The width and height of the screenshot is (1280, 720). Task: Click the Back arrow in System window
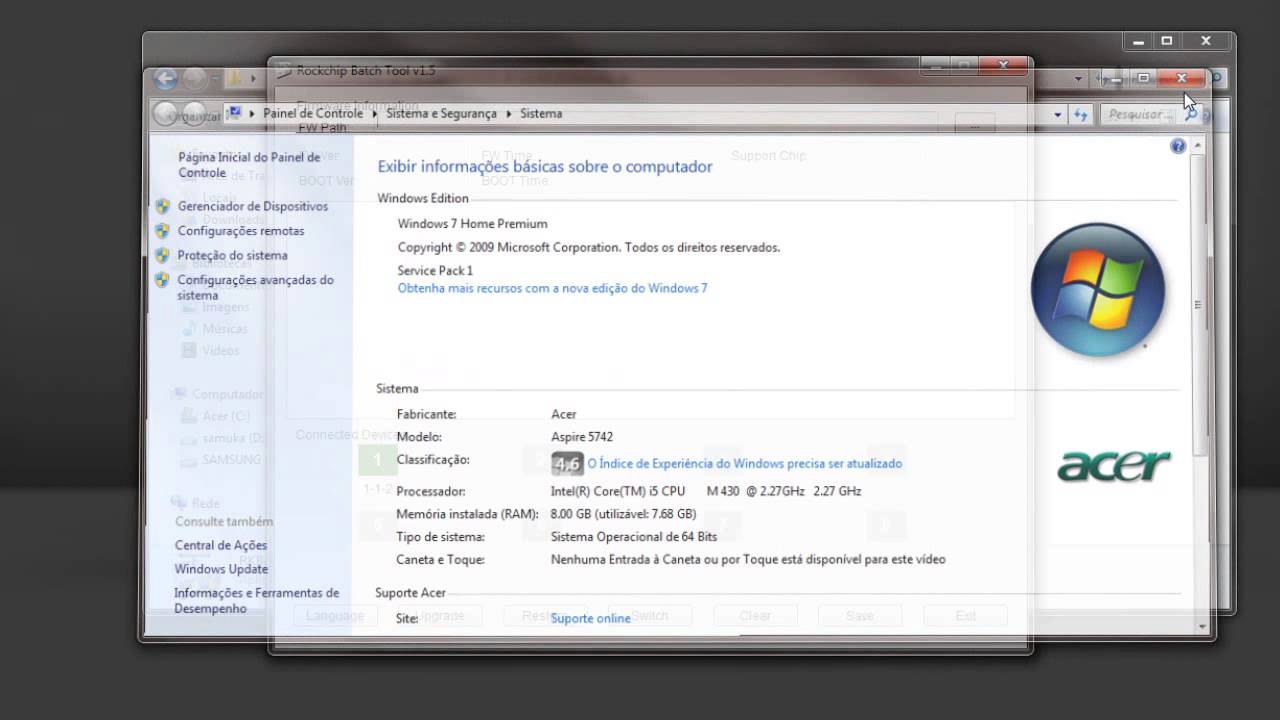coord(166,113)
